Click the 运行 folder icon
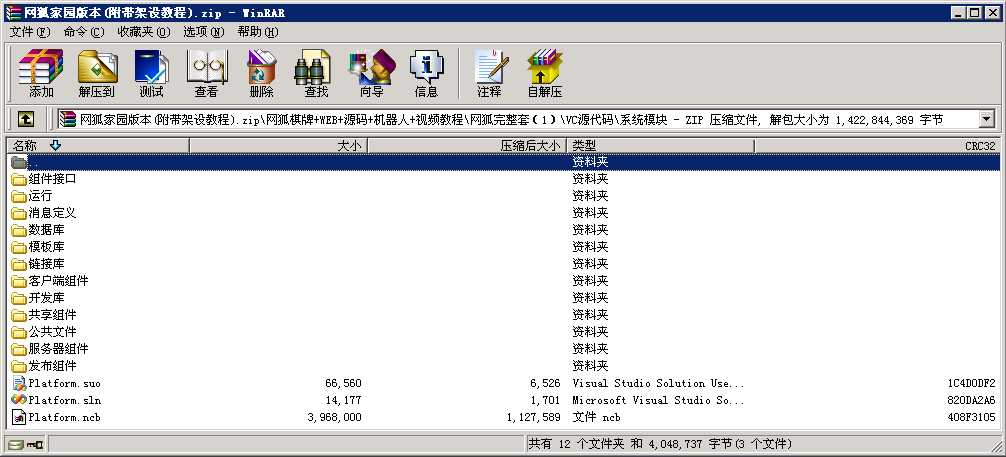Screen dimensions: 1006x457 [19, 196]
